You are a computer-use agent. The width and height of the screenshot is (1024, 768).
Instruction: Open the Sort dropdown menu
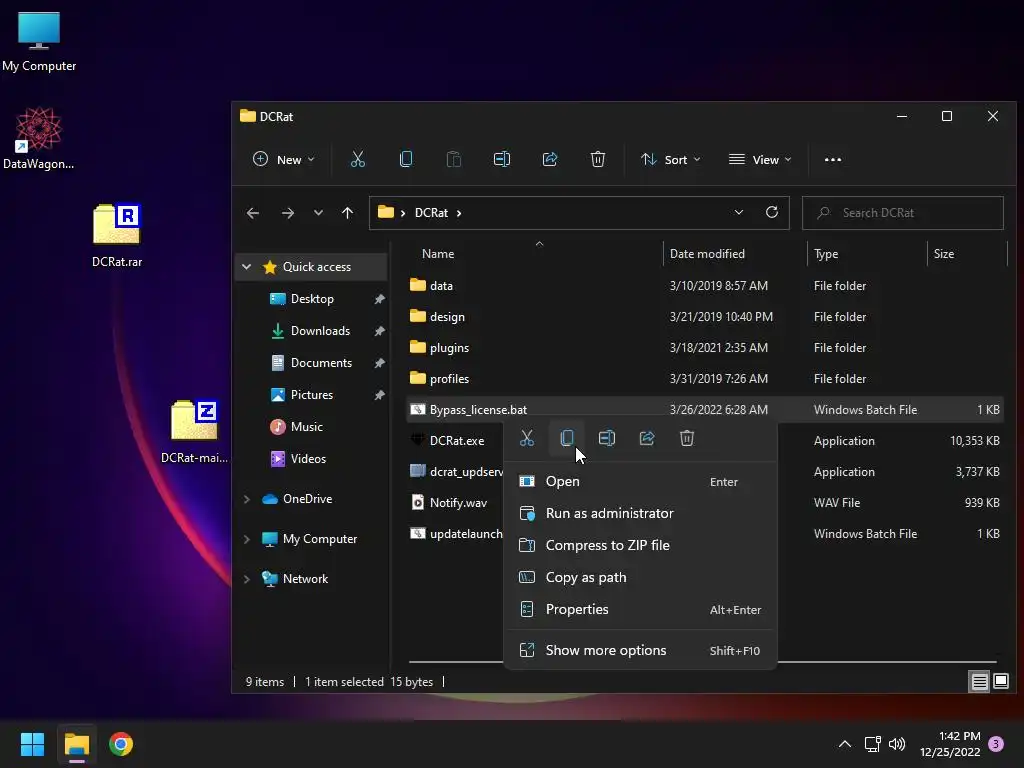[671, 159]
